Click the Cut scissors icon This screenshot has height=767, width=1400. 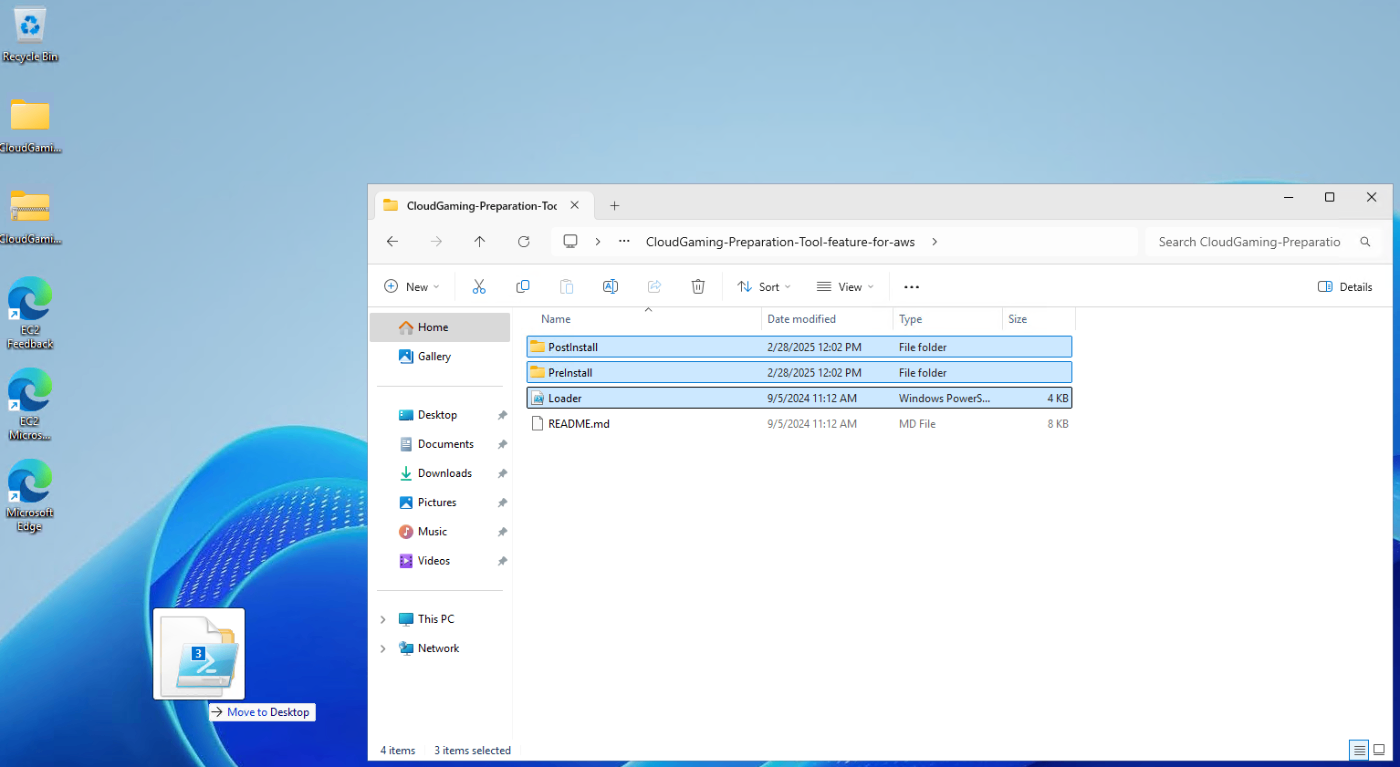point(479,287)
